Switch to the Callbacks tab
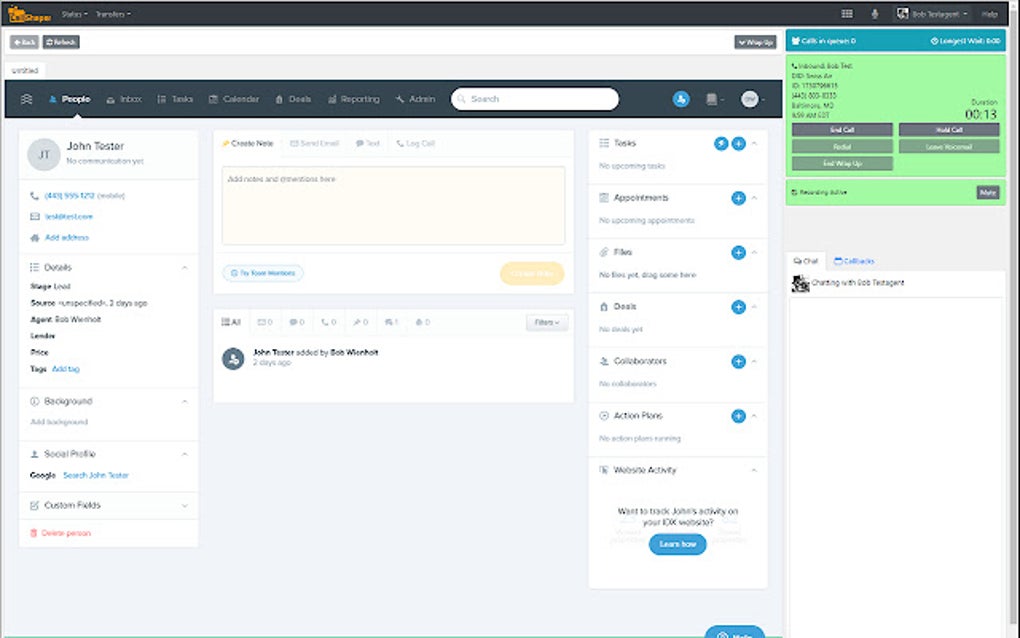 coord(855,261)
